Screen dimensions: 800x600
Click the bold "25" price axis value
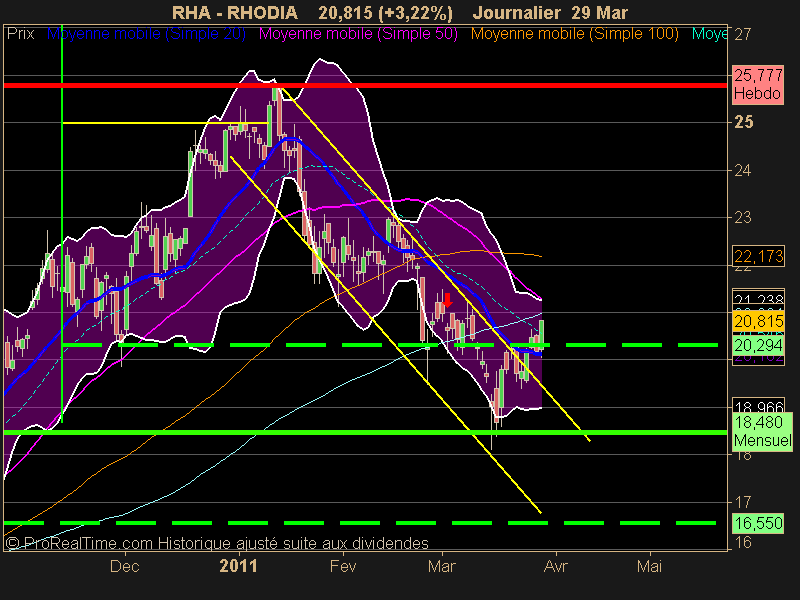743,122
